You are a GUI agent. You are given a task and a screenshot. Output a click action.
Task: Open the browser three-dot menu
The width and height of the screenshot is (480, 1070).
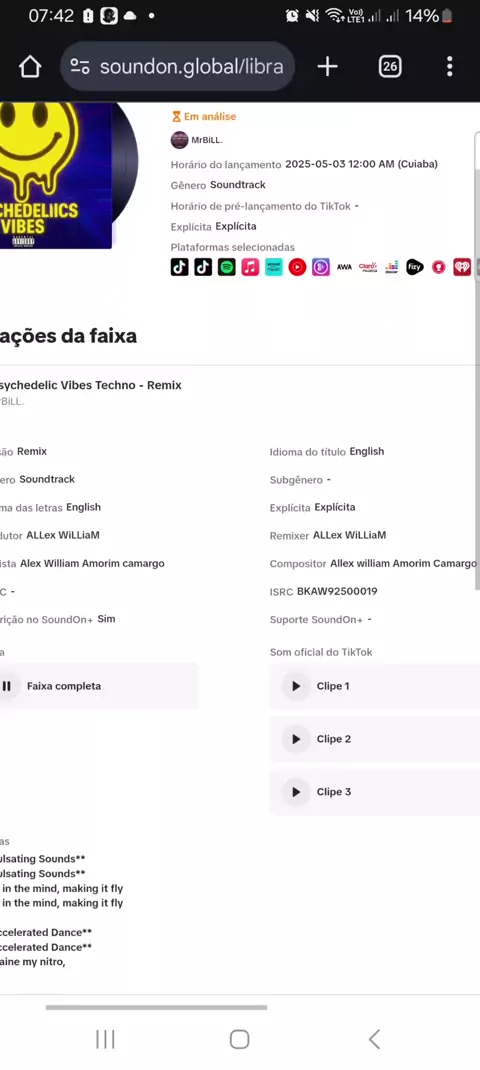(x=449, y=66)
